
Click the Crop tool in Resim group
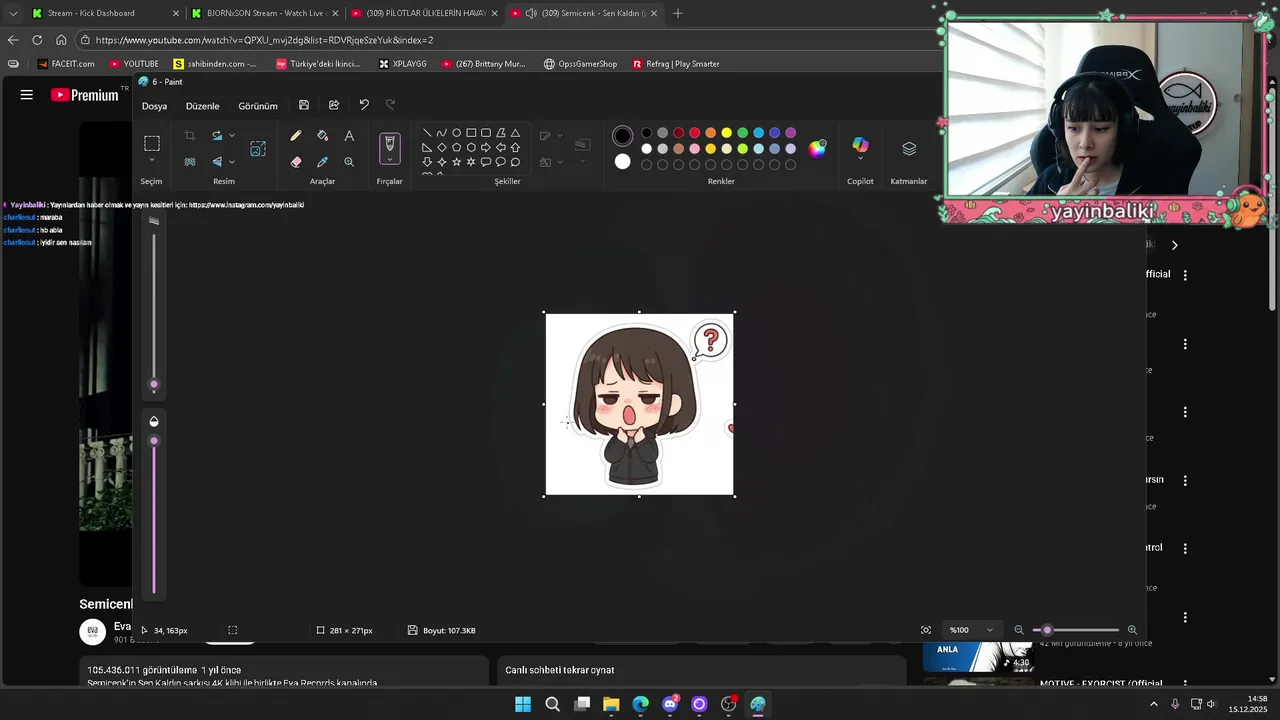pos(190,136)
